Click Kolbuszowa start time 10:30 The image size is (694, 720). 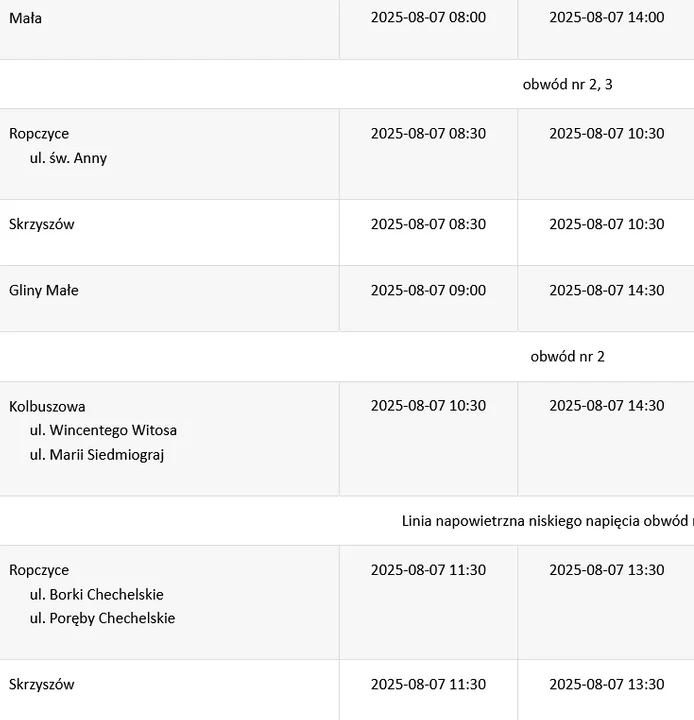[x=428, y=405]
